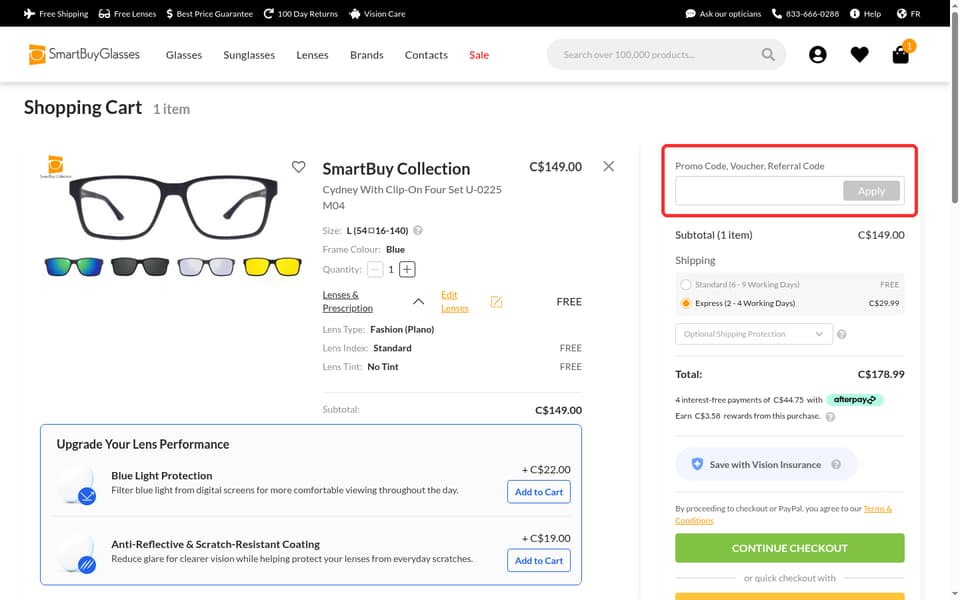This screenshot has height=600, width=960.
Task: Click the Blue Light Protection lens icon
Action: tap(78, 484)
